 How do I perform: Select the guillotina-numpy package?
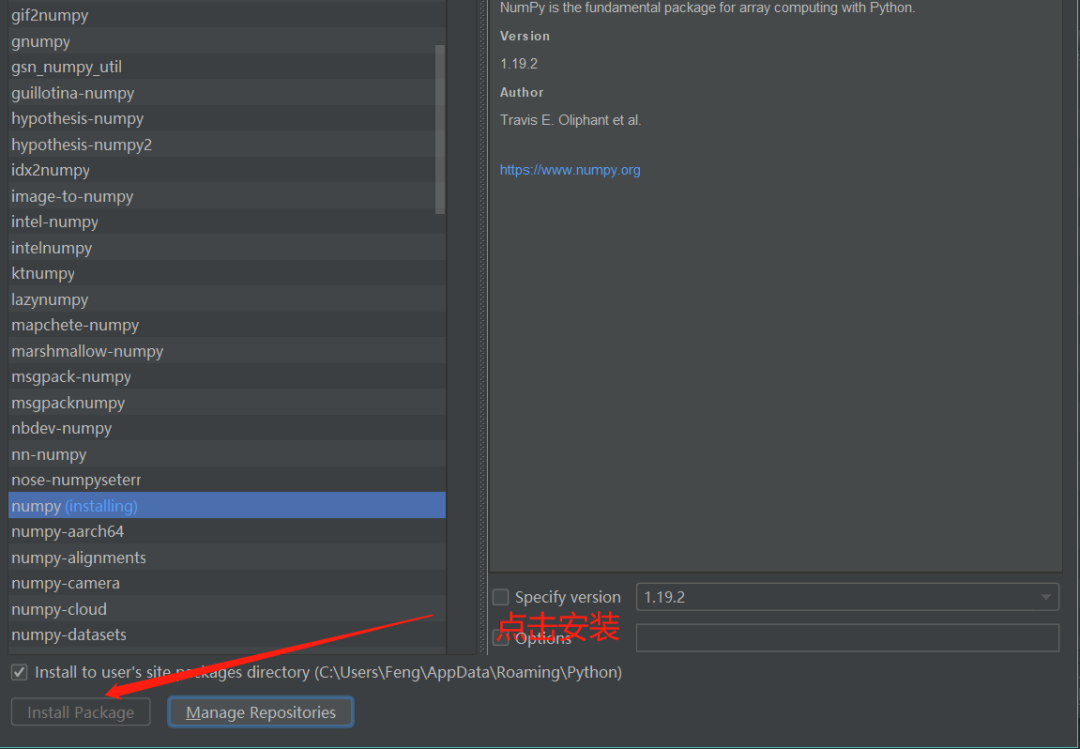(x=227, y=92)
